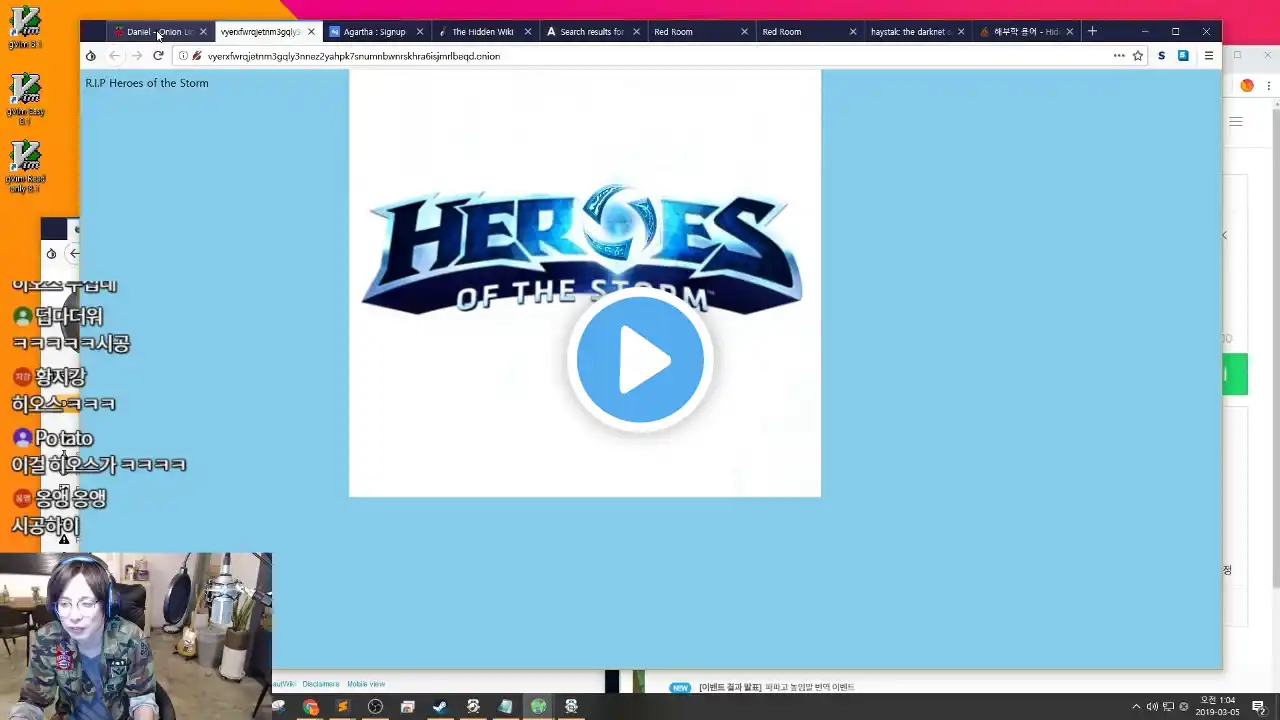Viewport: 1280px width, 720px height.
Task: Bookmark this page with the star
Action: coord(1138,56)
